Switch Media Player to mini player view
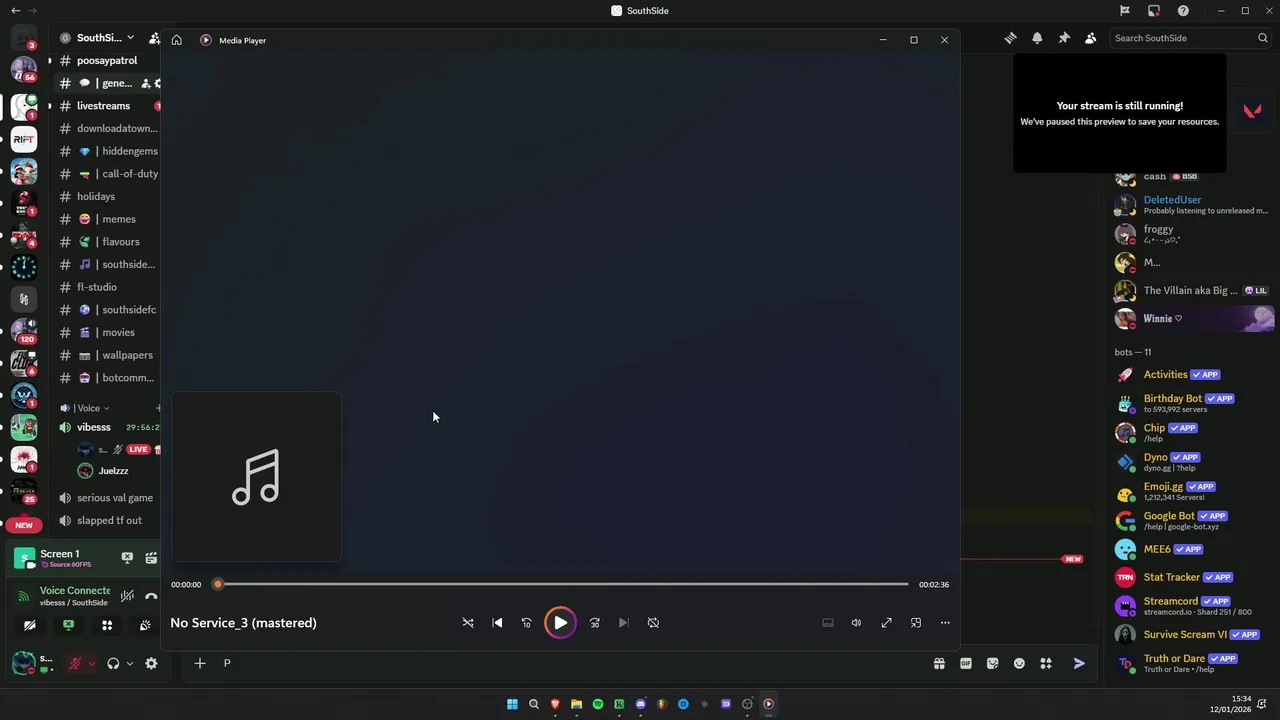 pos(916,623)
